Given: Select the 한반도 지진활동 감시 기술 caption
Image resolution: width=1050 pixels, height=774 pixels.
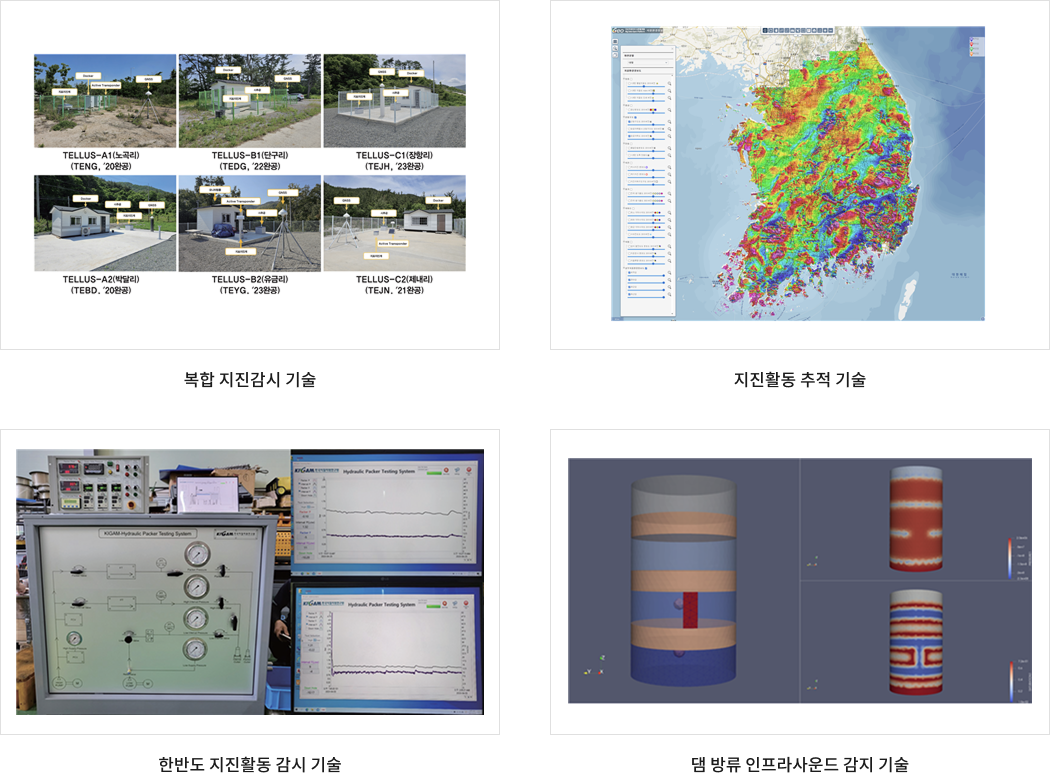Looking at the screenshot, I should pos(250,765).
